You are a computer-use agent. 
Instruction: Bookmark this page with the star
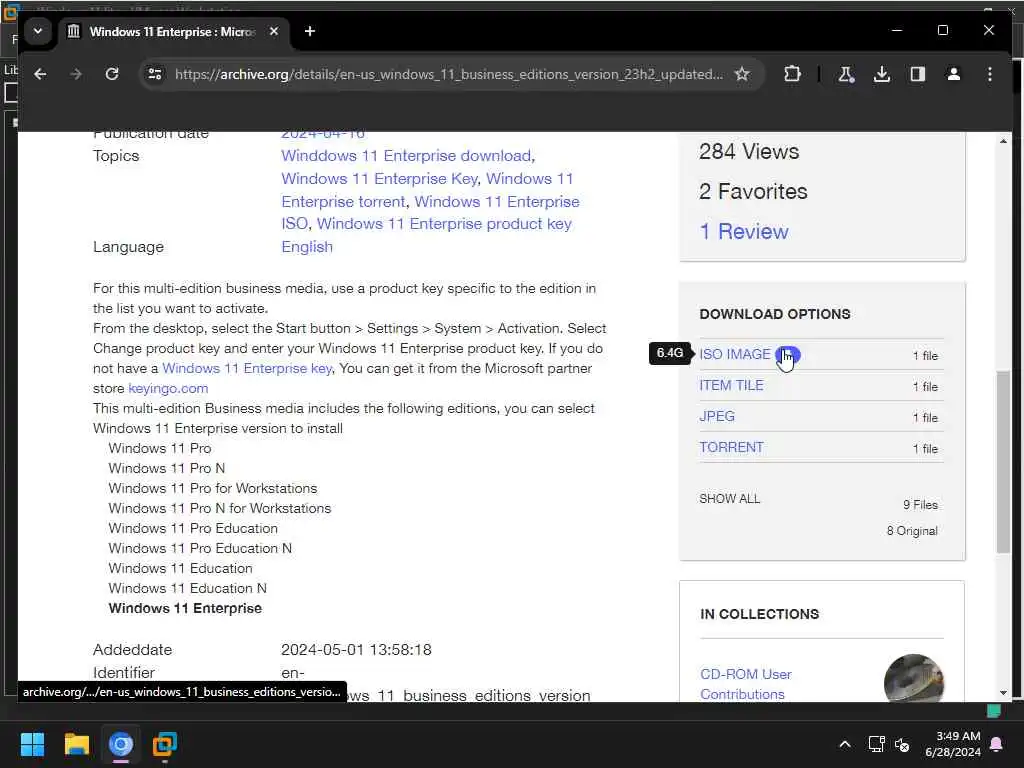point(742,74)
